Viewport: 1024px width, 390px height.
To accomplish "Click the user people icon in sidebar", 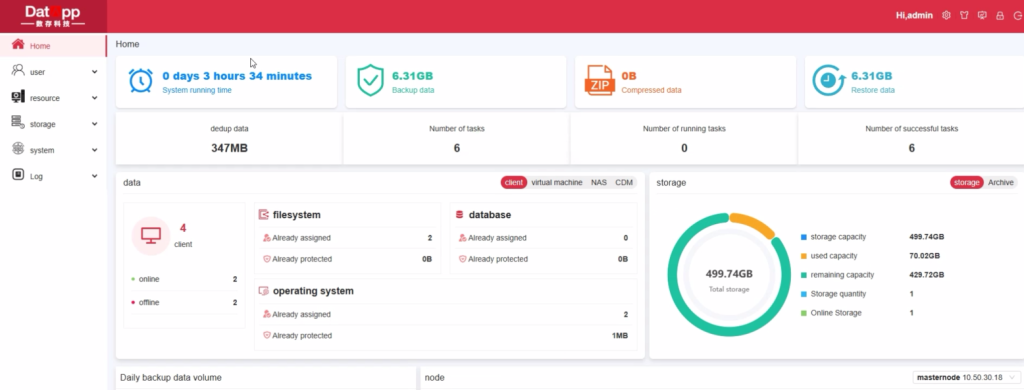I will (x=18, y=71).
